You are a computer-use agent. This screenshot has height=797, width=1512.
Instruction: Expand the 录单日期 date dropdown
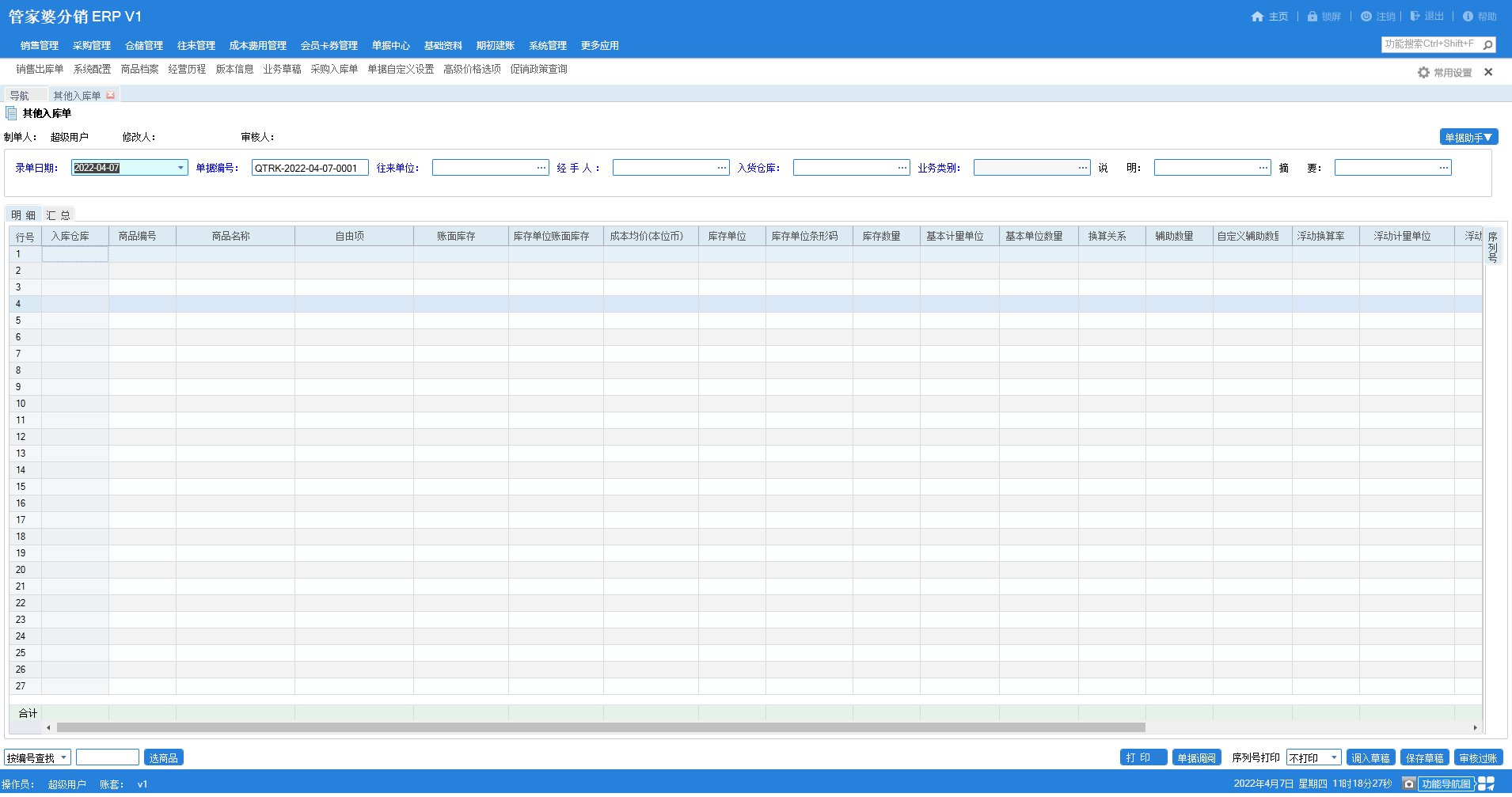tap(180, 168)
